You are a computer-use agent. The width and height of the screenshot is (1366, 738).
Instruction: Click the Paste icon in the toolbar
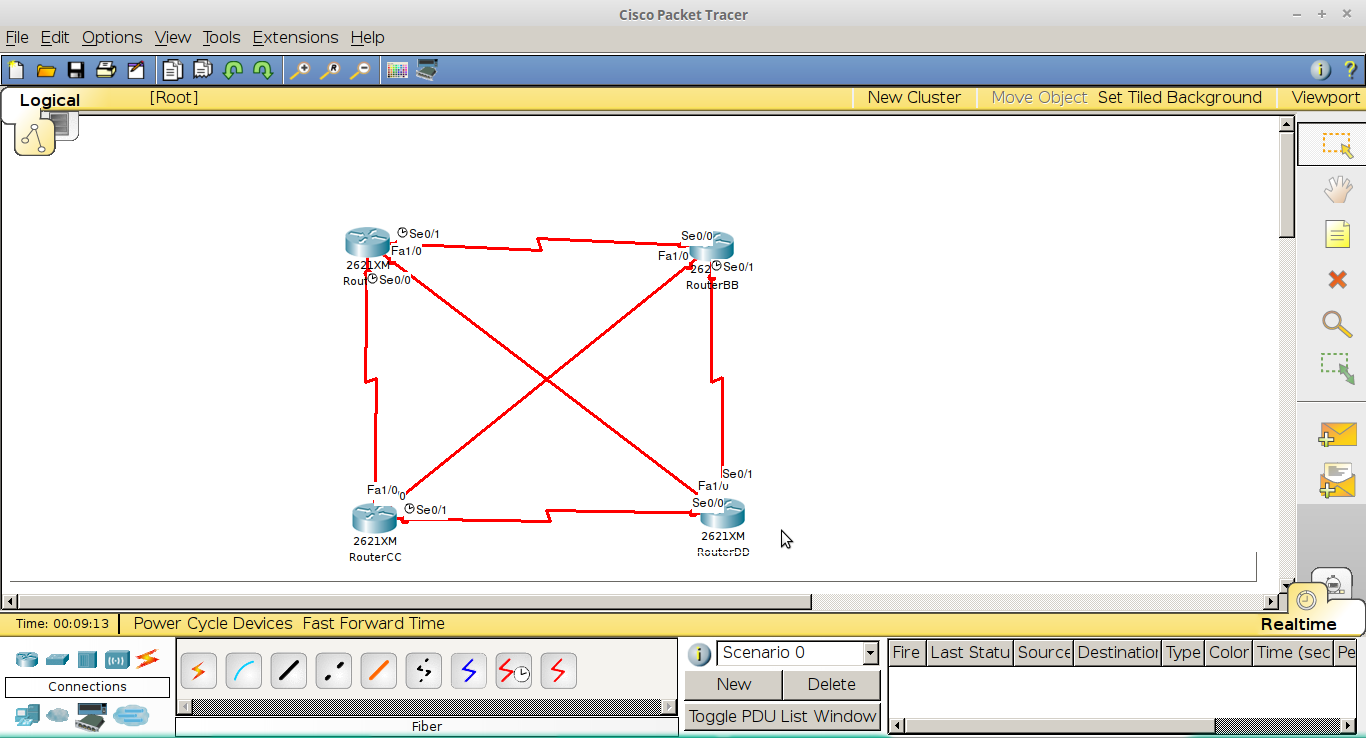[203, 70]
